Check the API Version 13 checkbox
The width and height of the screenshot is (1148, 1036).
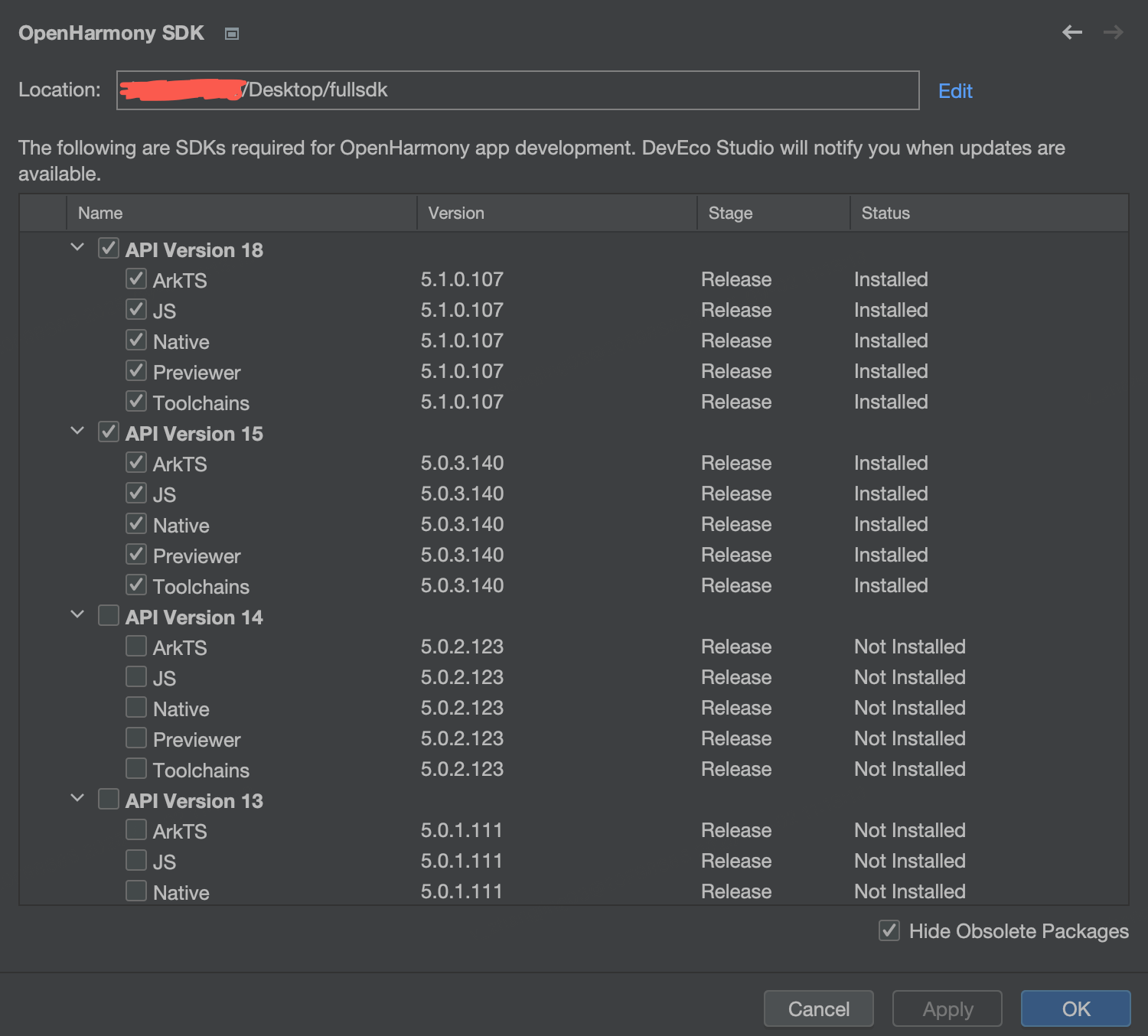coord(109,799)
